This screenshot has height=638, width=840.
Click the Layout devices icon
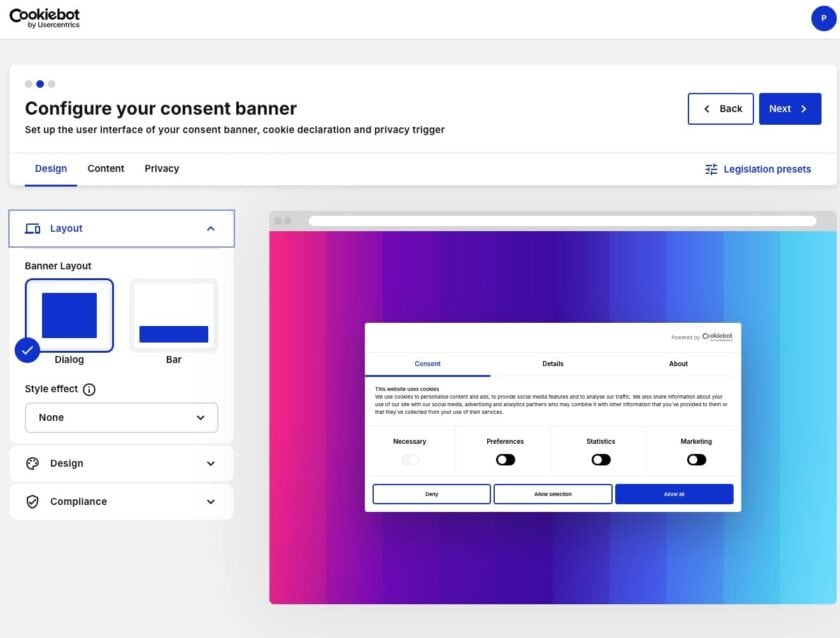(x=32, y=229)
